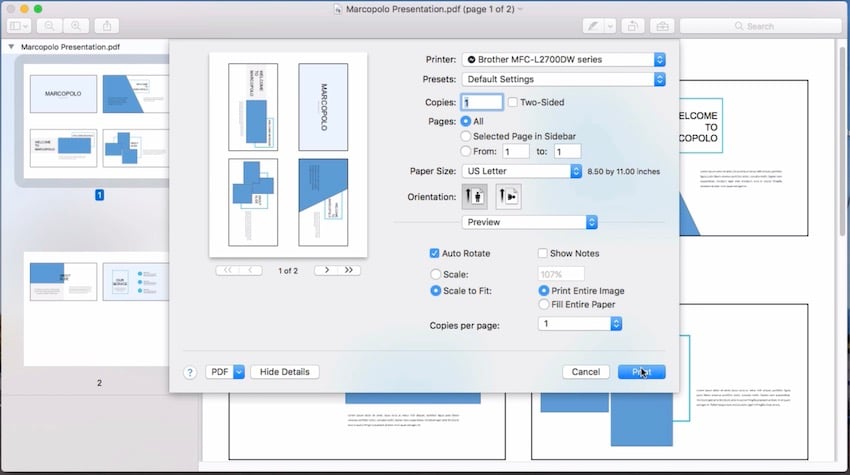This screenshot has width=850, height=475.
Task: Open the Share toolbar icon
Action: 108,25
